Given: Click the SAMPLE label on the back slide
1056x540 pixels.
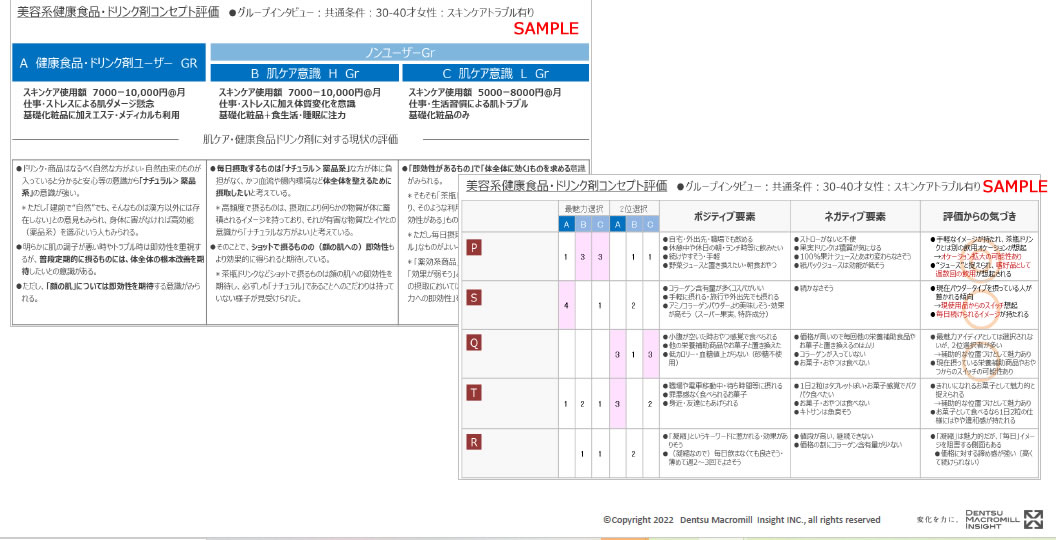Looking at the screenshot, I should (546, 28).
